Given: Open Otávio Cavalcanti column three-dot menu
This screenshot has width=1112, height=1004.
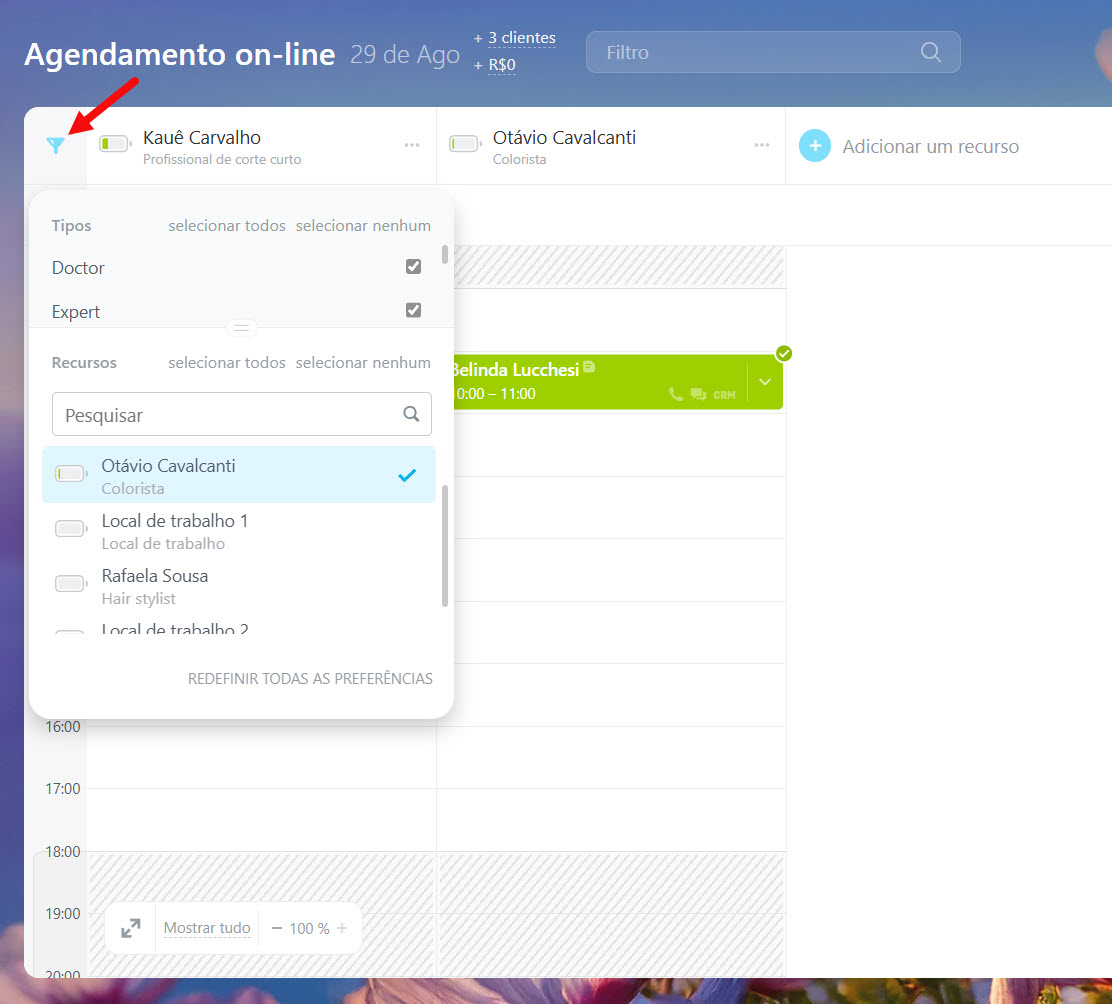Looking at the screenshot, I should coord(762,146).
